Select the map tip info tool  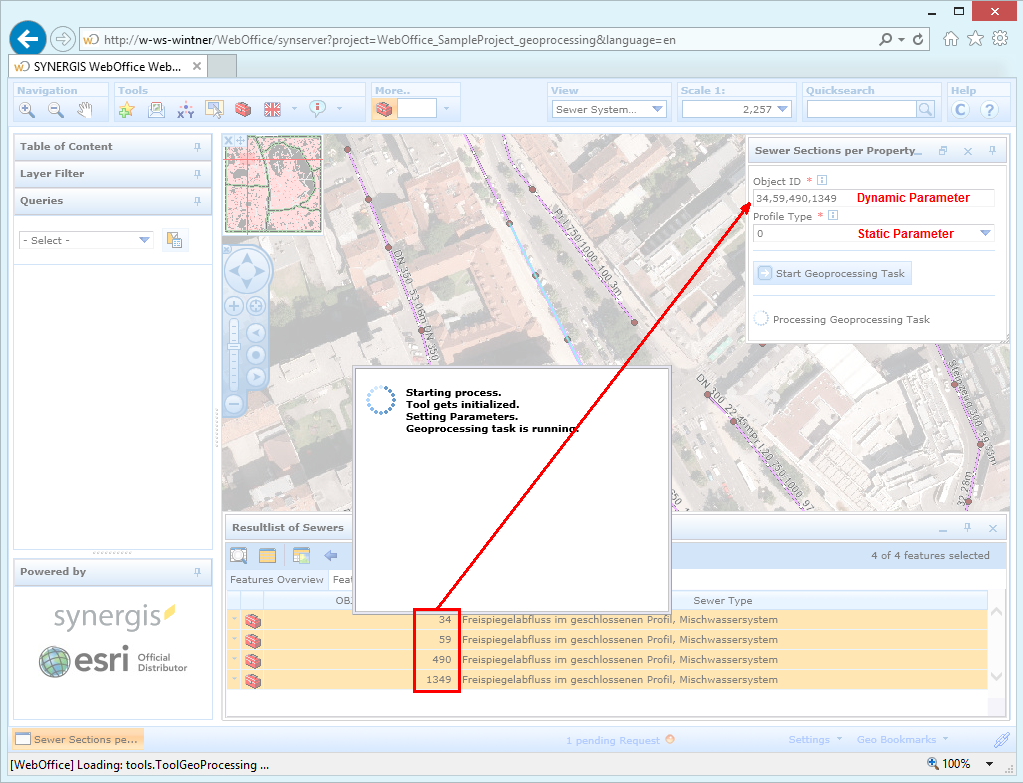(x=317, y=109)
